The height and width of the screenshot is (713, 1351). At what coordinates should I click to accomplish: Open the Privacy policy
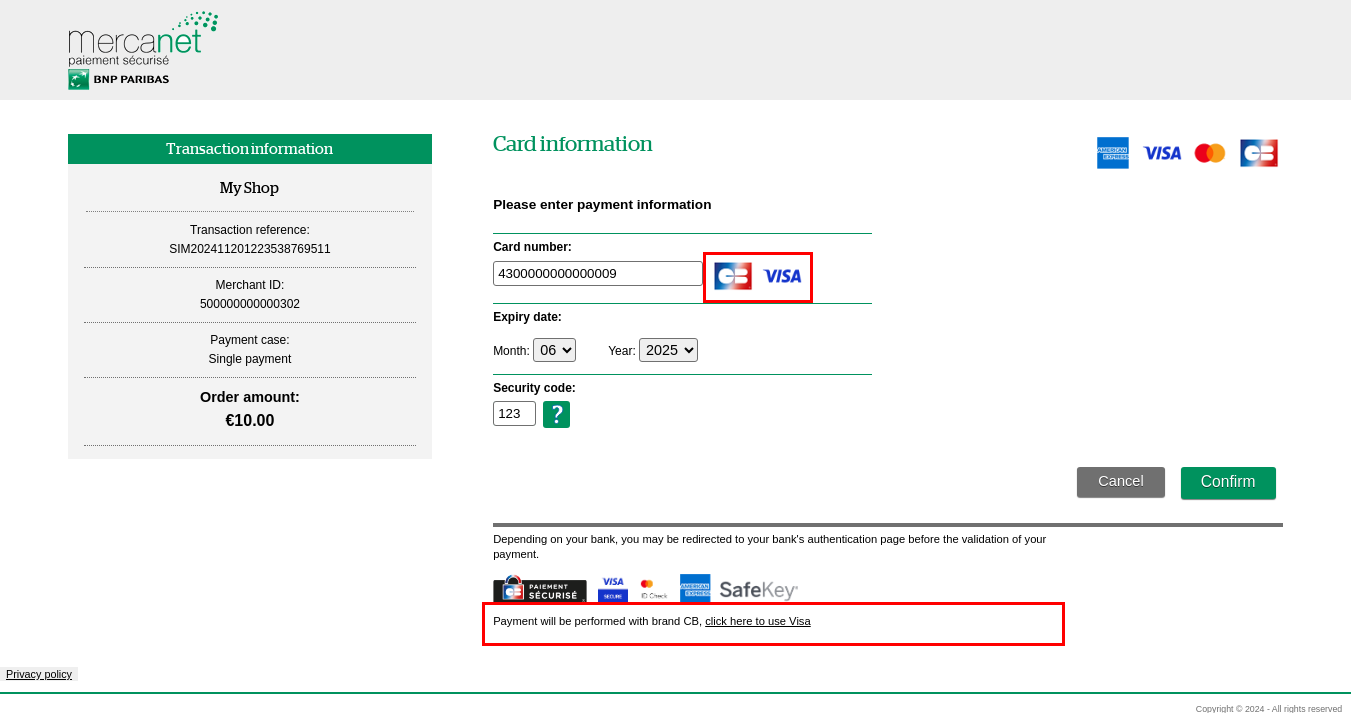[x=39, y=674]
